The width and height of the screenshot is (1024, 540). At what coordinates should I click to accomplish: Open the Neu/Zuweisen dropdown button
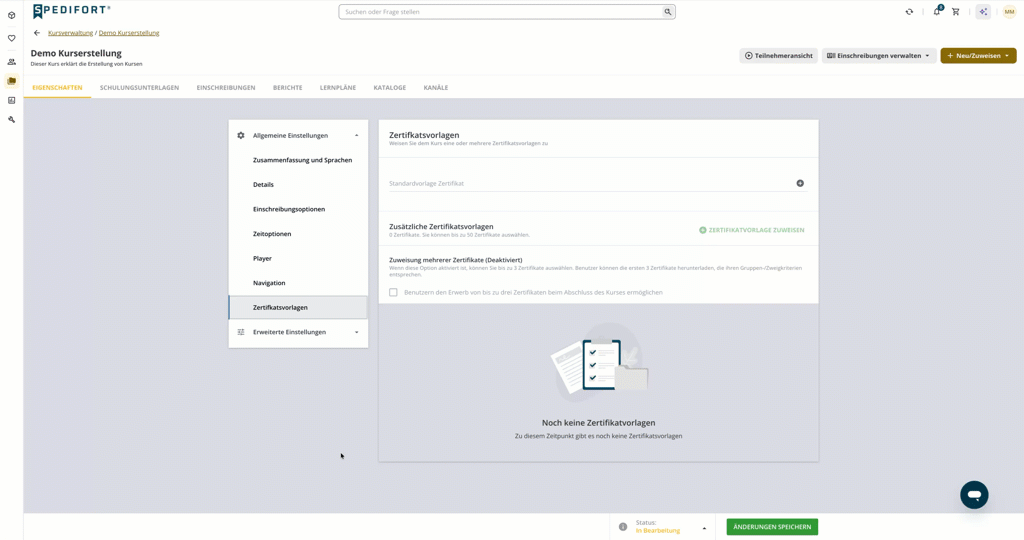[978, 56]
